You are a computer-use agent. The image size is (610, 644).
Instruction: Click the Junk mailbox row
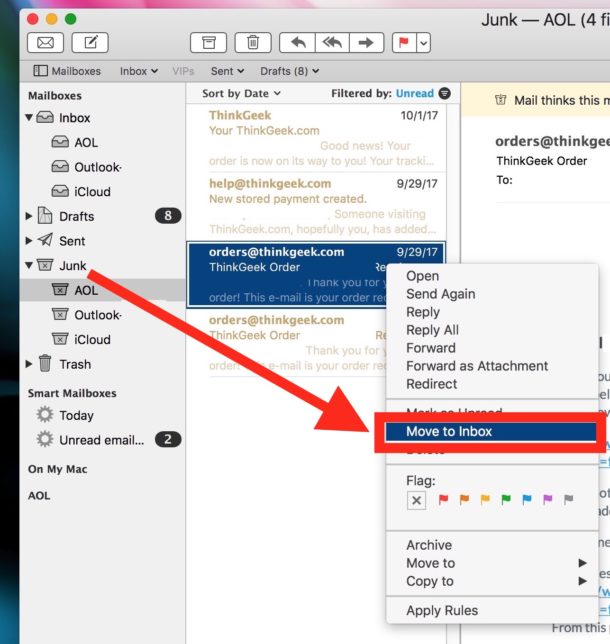[102, 265]
